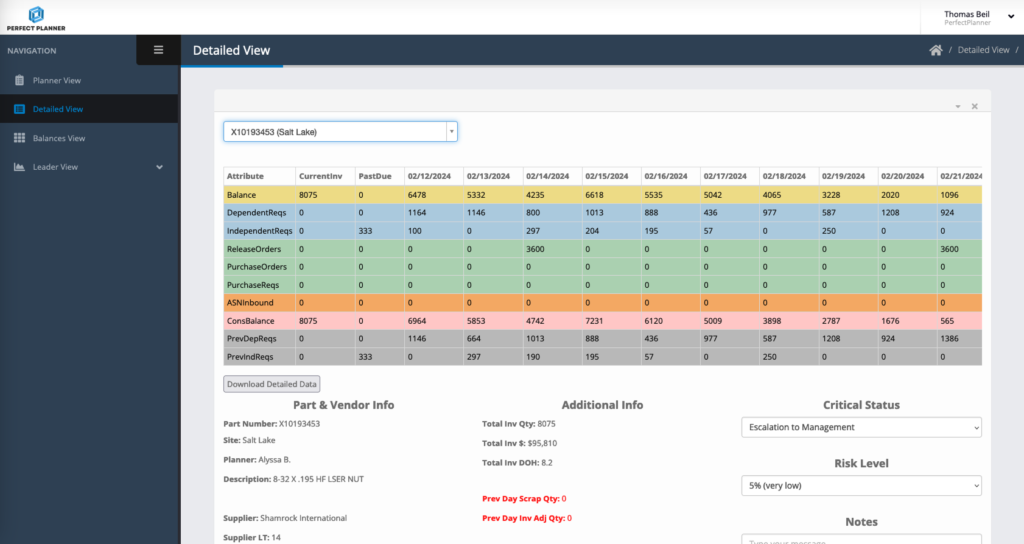The width and height of the screenshot is (1024, 544).
Task: Open the X10193453 part selector dropdown
Action: point(340,132)
